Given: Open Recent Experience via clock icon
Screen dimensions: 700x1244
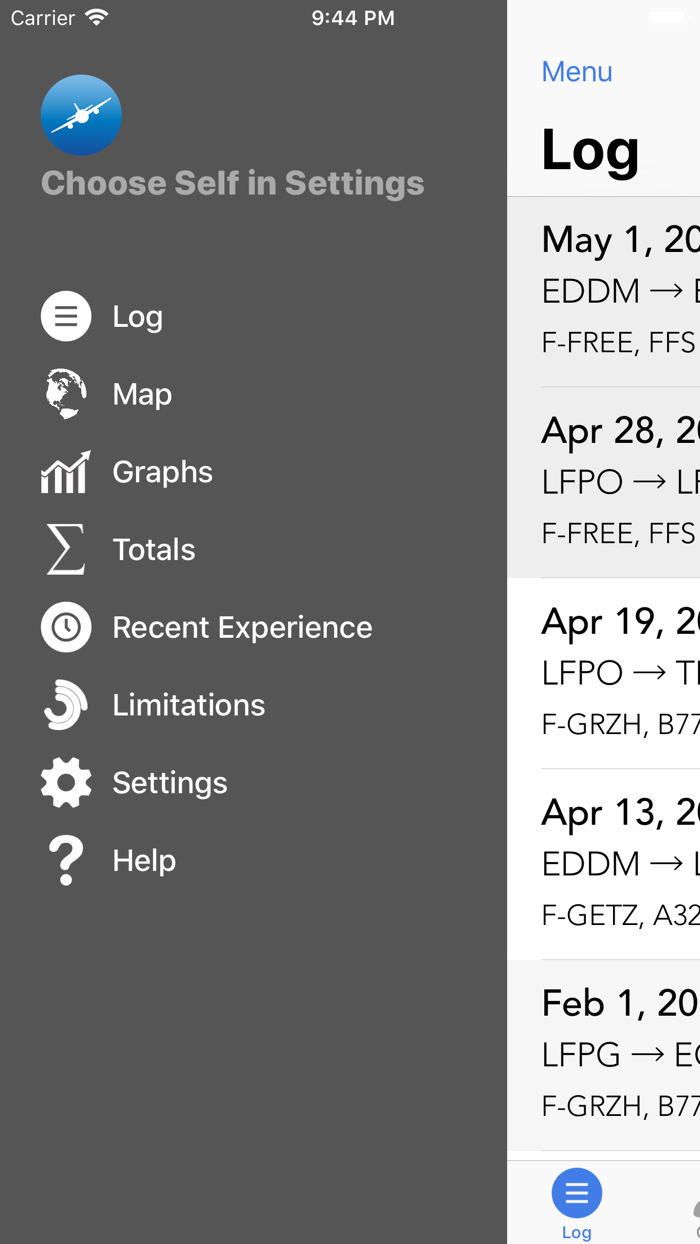Looking at the screenshot, I should coord(65,627).
